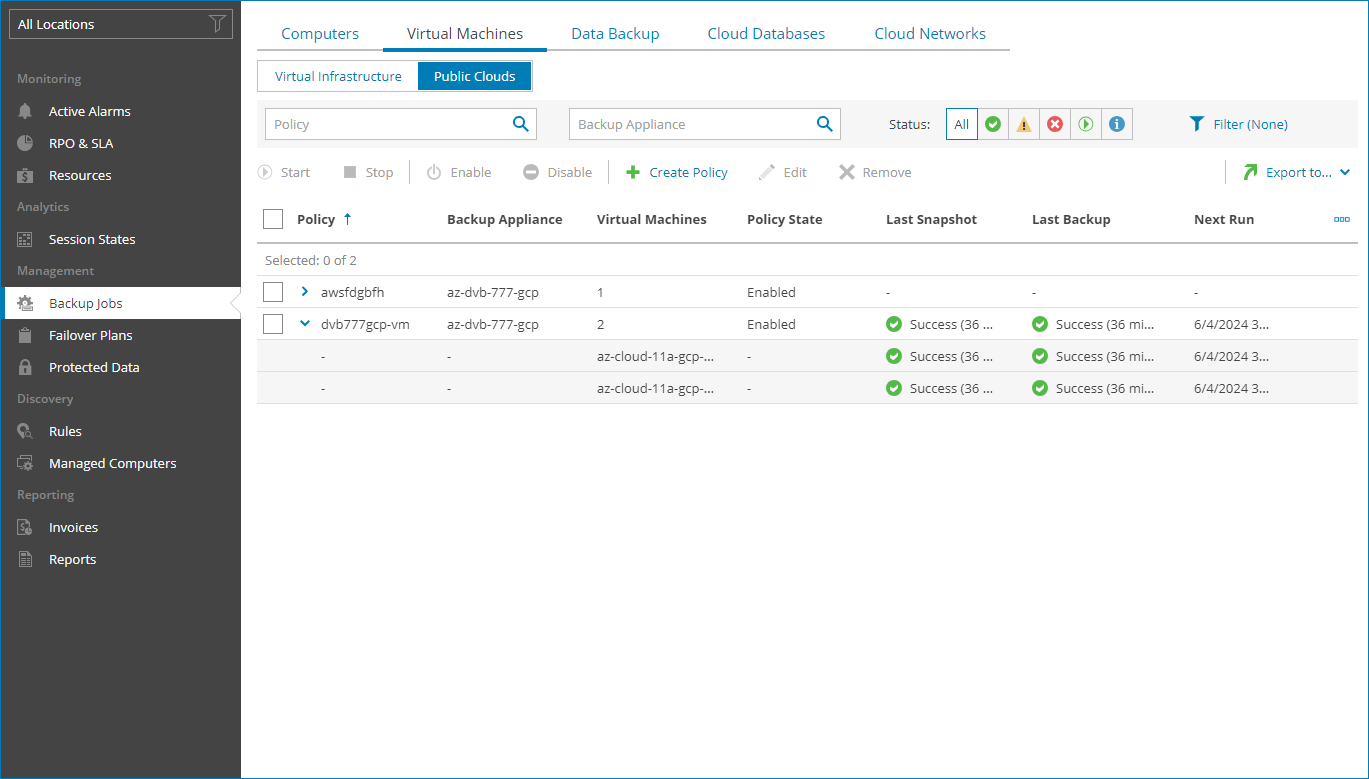
Task: Open the Virtual Infrastructure sub-tab
Action: coord(338,76)
